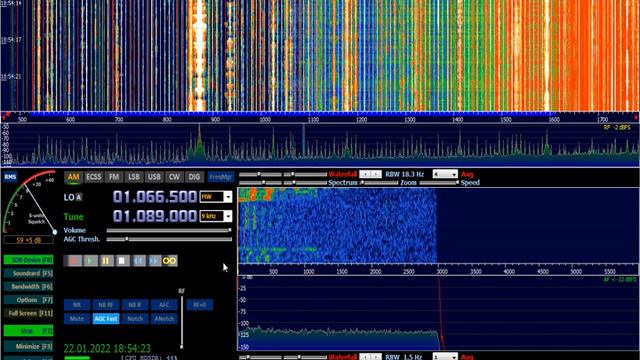Screen dimensions: 640x360
Task: Adjust the upper Zoom slider
Action: [380, 183]
